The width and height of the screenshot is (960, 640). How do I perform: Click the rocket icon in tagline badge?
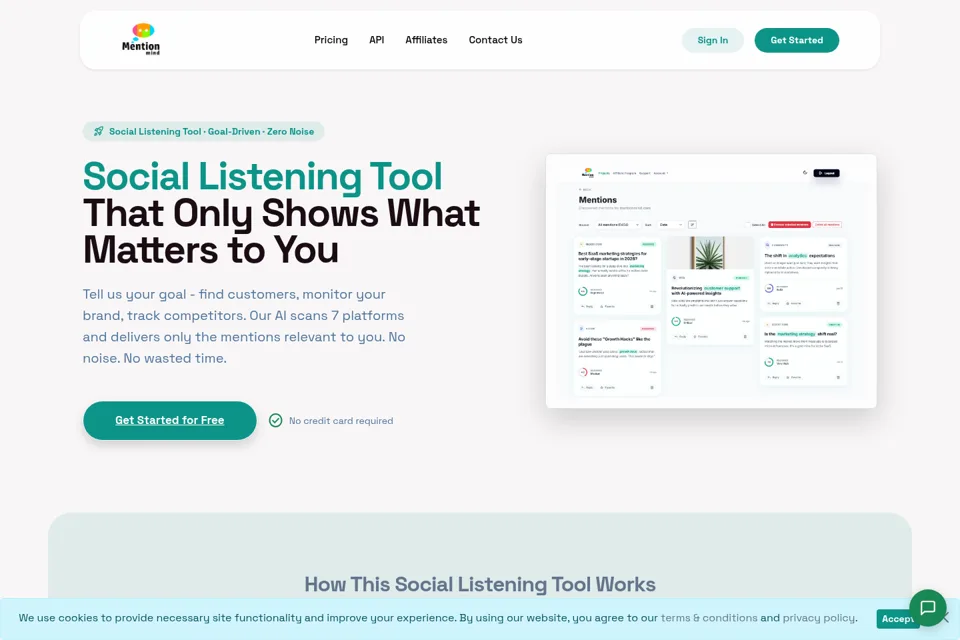tap(99, 131)
